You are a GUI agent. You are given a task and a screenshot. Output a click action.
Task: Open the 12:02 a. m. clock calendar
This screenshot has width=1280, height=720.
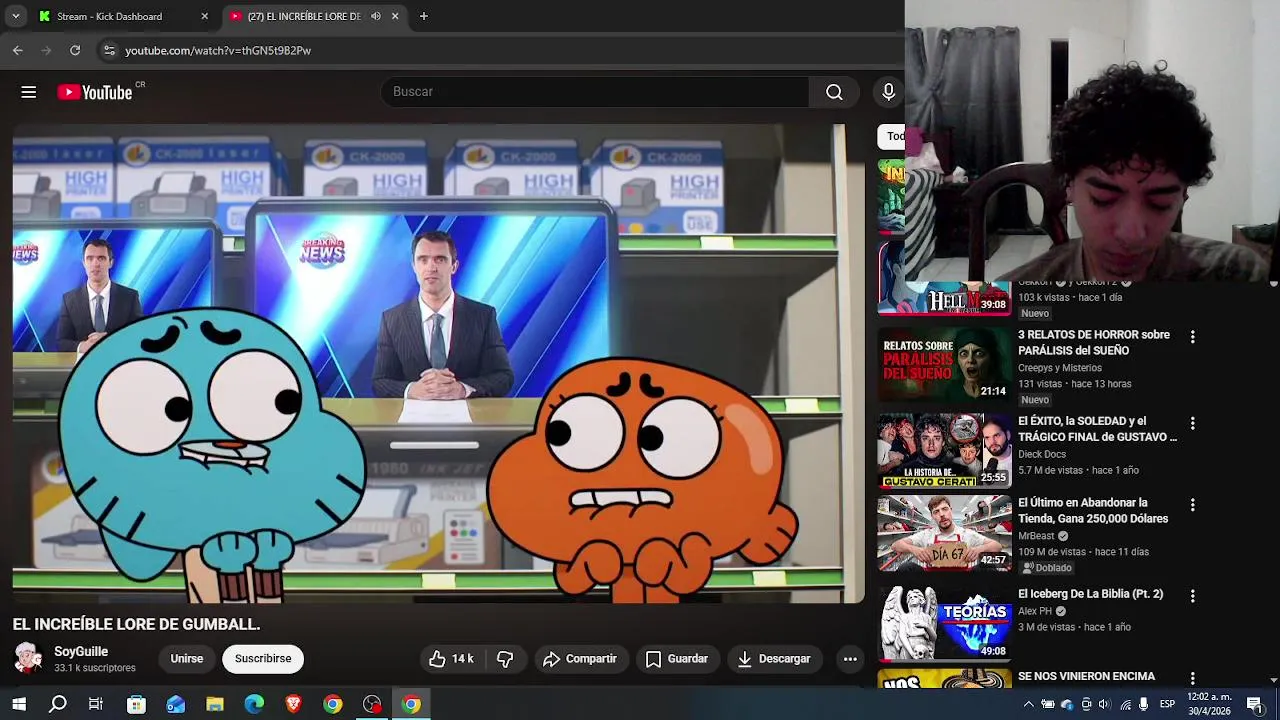pos(1210,704)
